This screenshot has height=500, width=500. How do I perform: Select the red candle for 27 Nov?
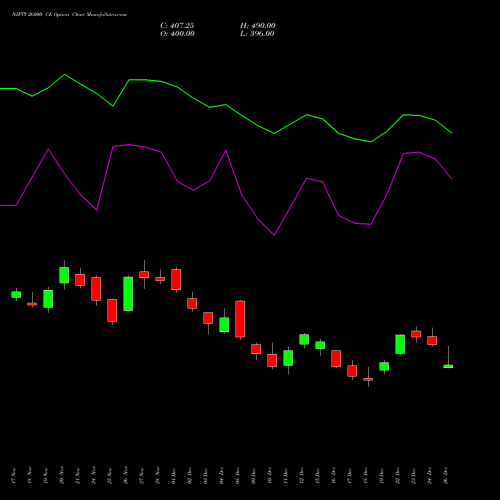click(144, 274)
